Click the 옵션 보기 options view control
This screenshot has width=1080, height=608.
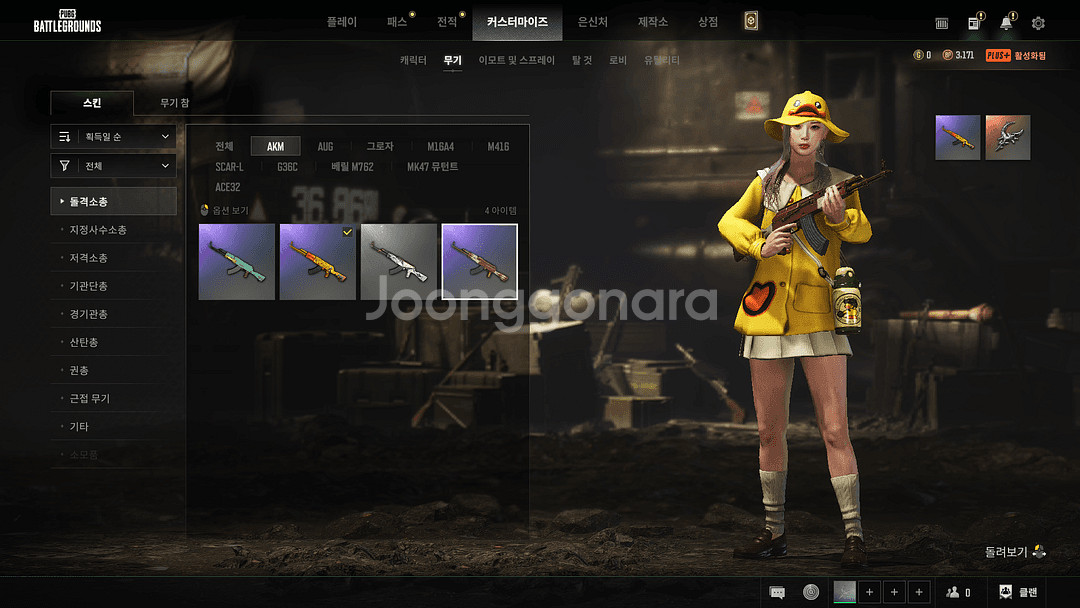[225, 210]
